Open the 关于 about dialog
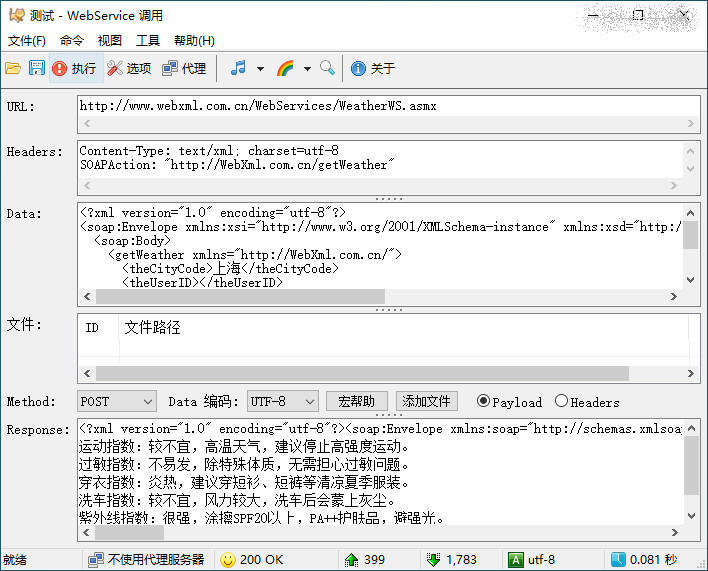Viewport: 708px width, 571px height. tap(373, 68)
